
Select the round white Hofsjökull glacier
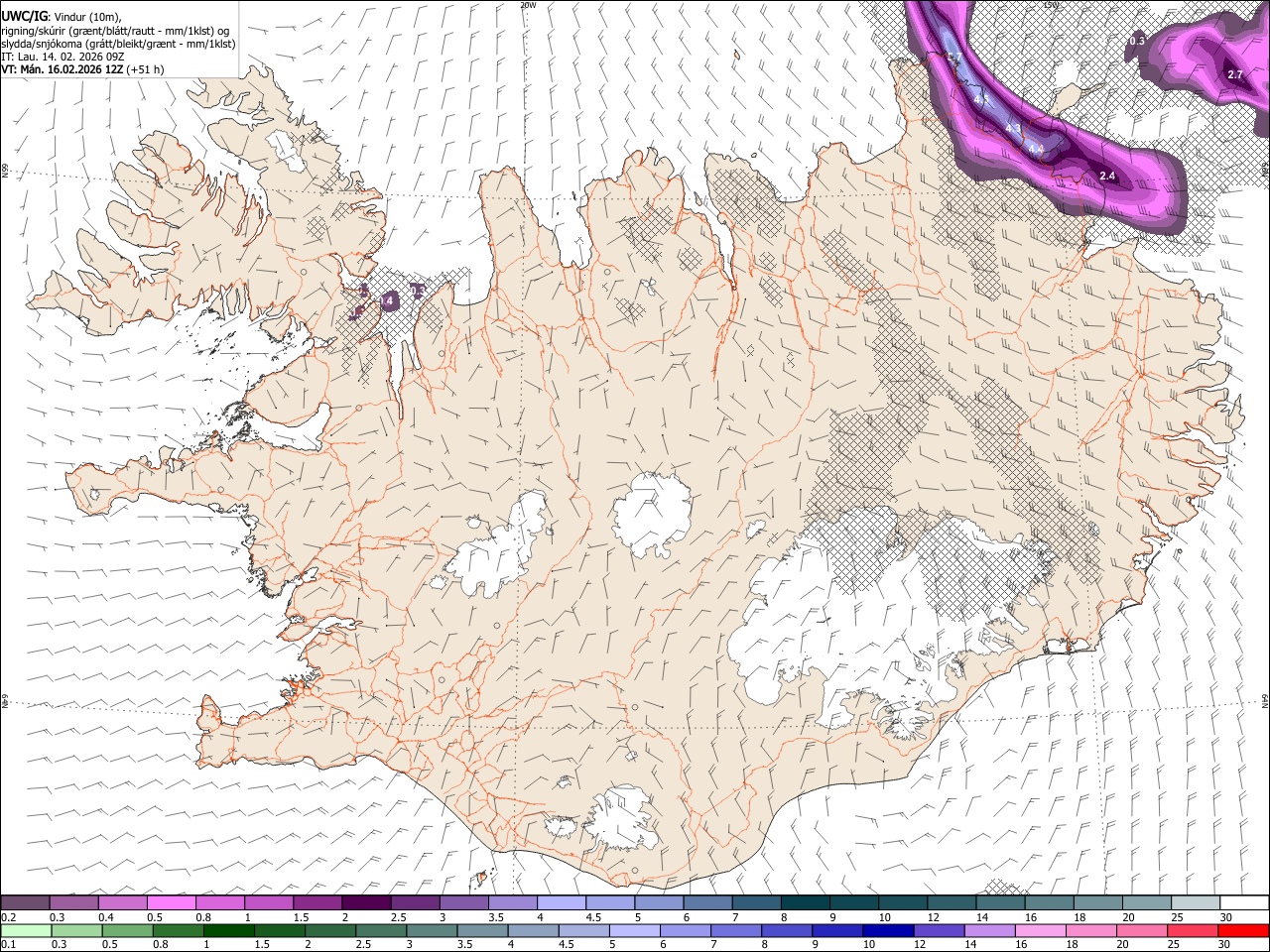(x=652, y=514)
